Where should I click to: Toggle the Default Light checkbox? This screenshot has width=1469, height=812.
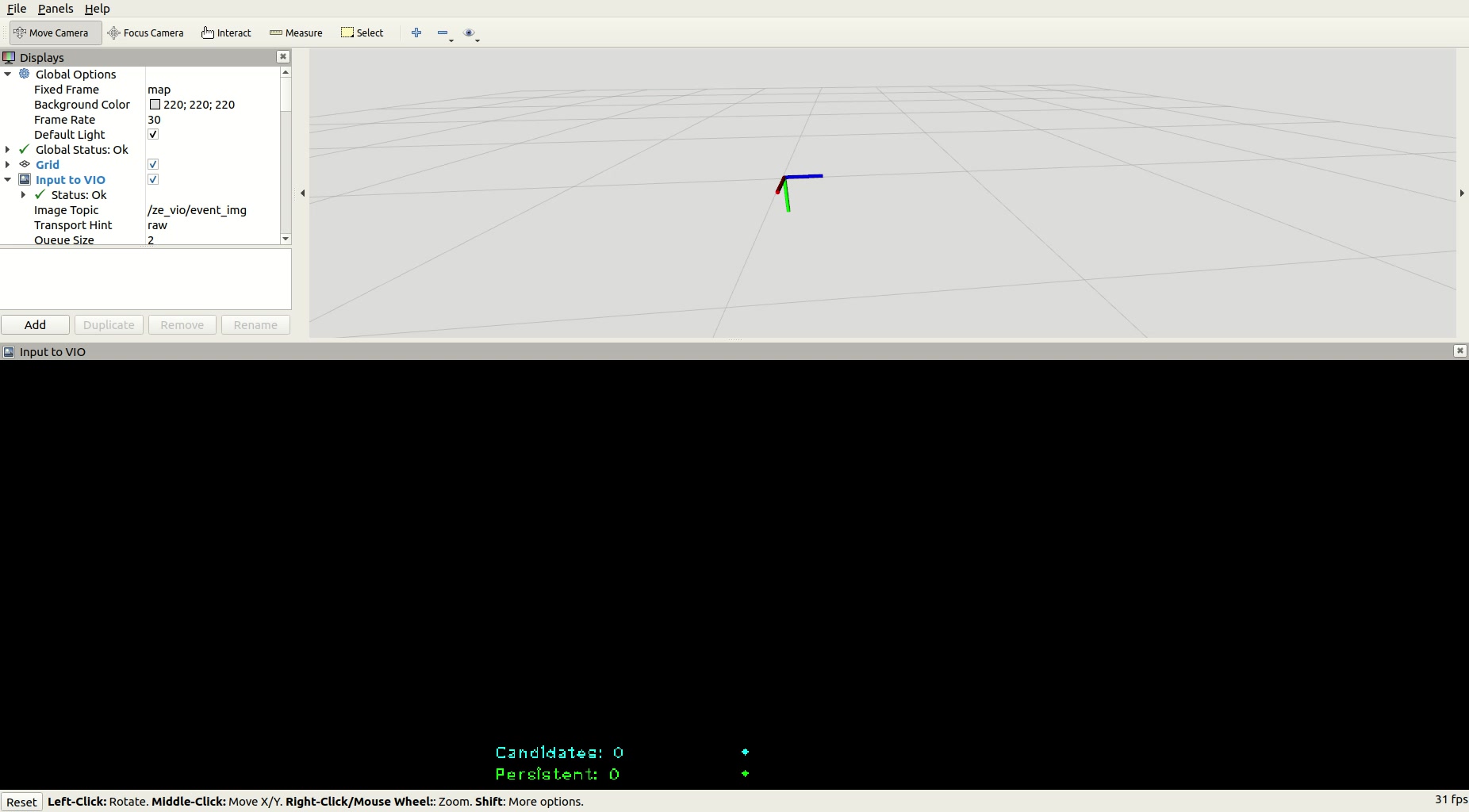[153, 135]
